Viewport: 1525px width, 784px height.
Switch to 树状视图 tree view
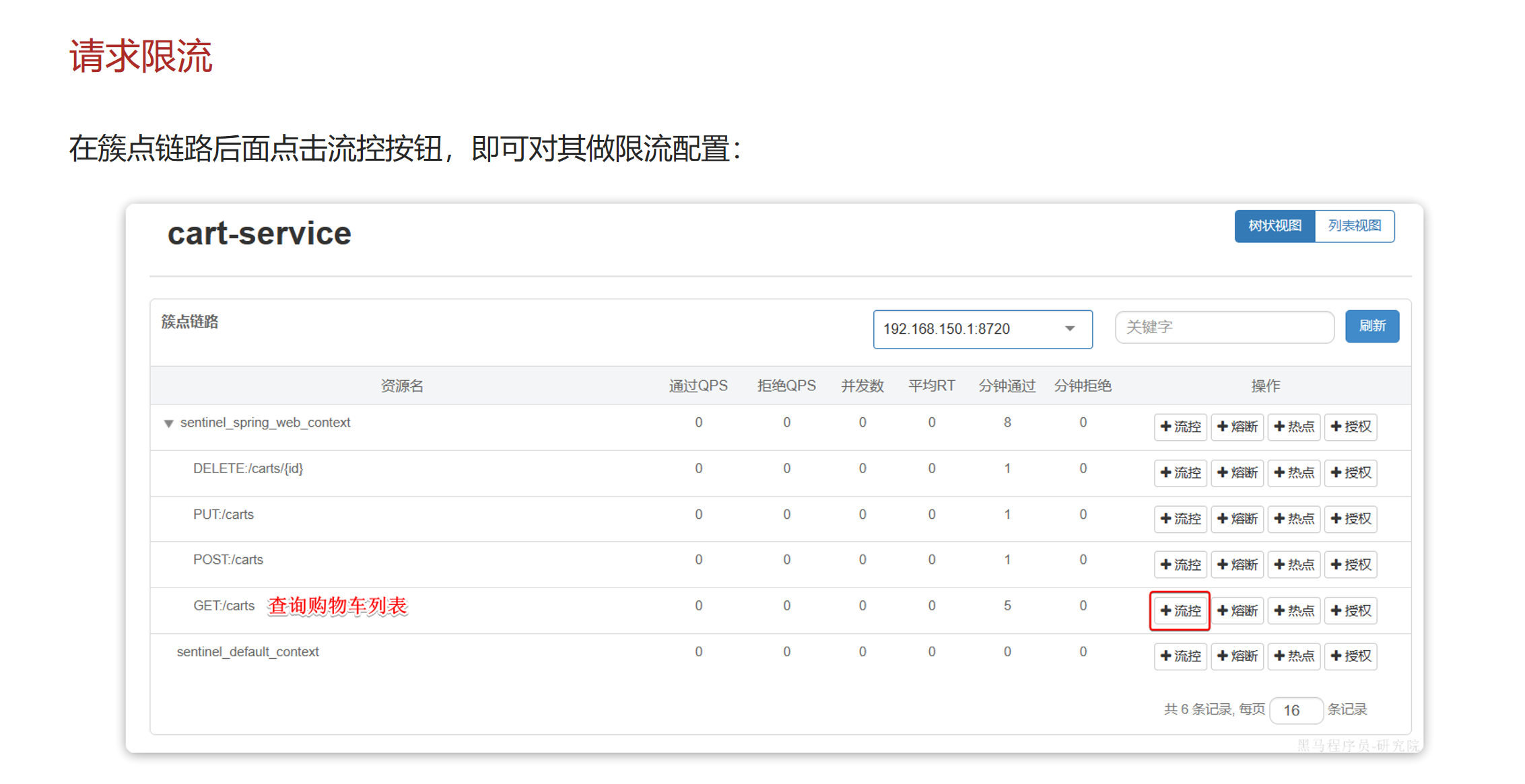(1274, 226)
